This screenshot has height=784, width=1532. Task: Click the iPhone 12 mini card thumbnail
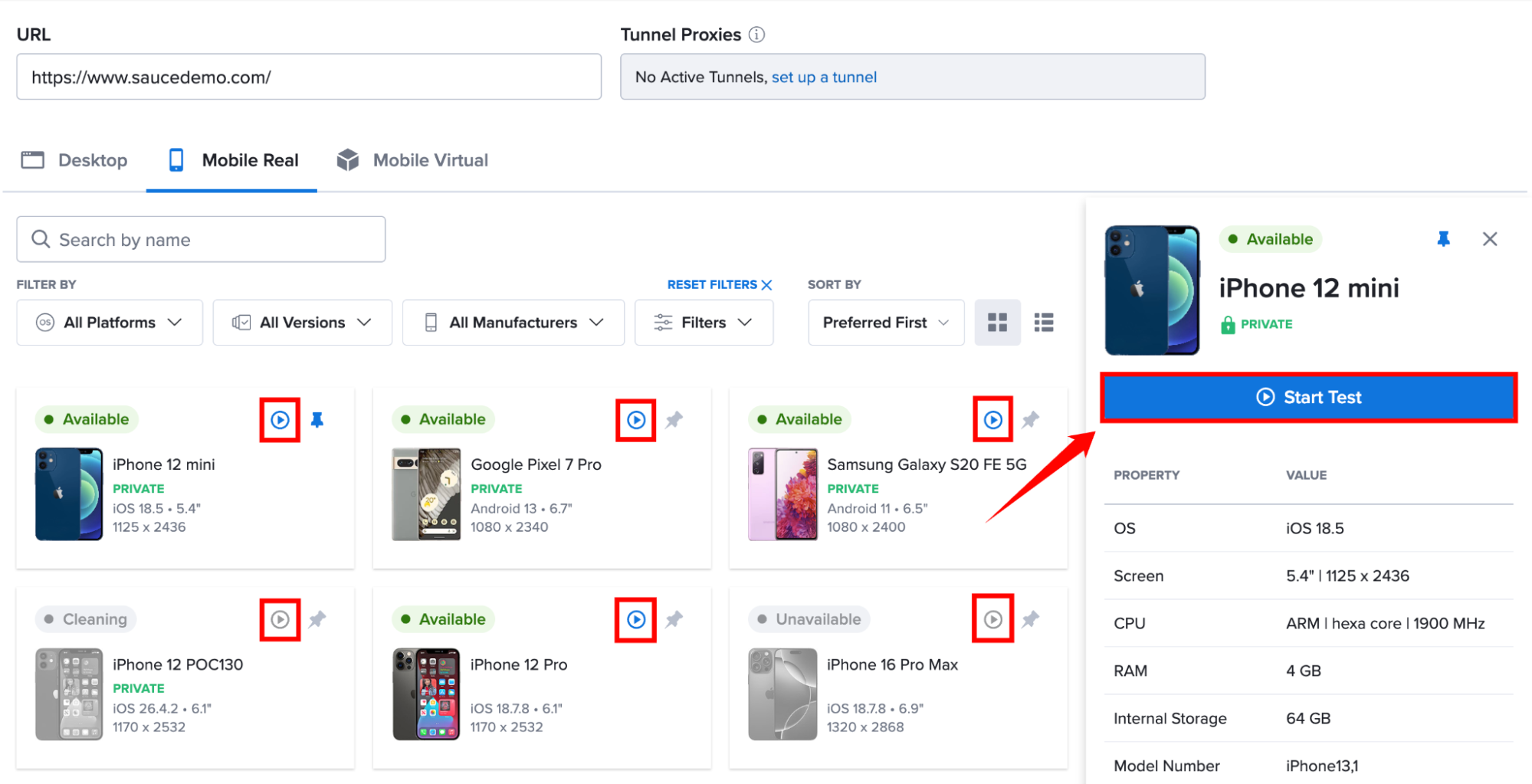(x=69, y=494)
